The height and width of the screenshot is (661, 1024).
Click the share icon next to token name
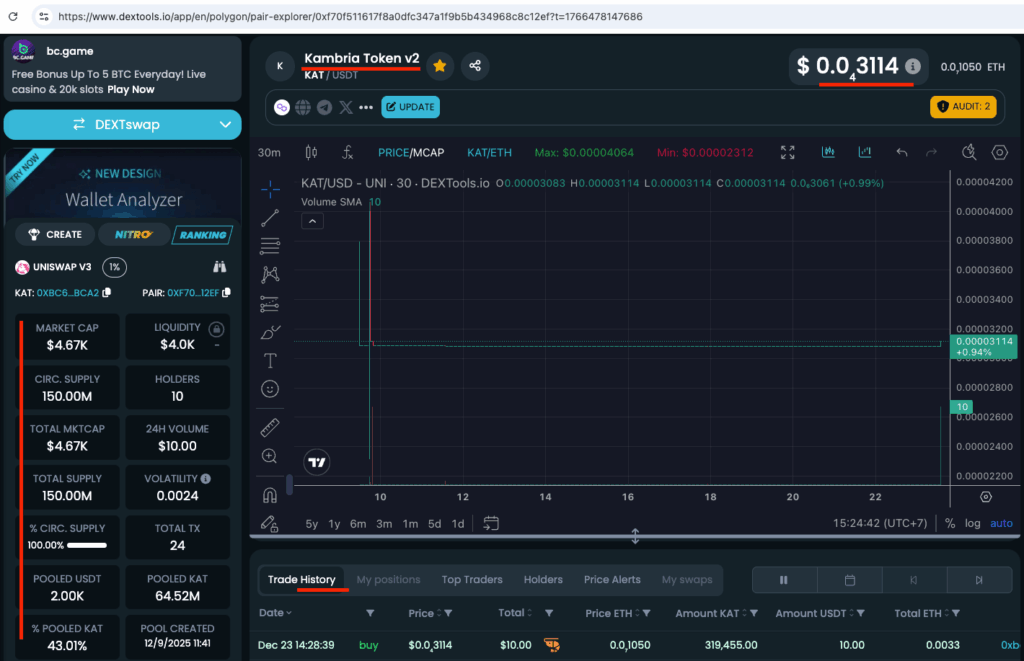[x=474, y=66]
